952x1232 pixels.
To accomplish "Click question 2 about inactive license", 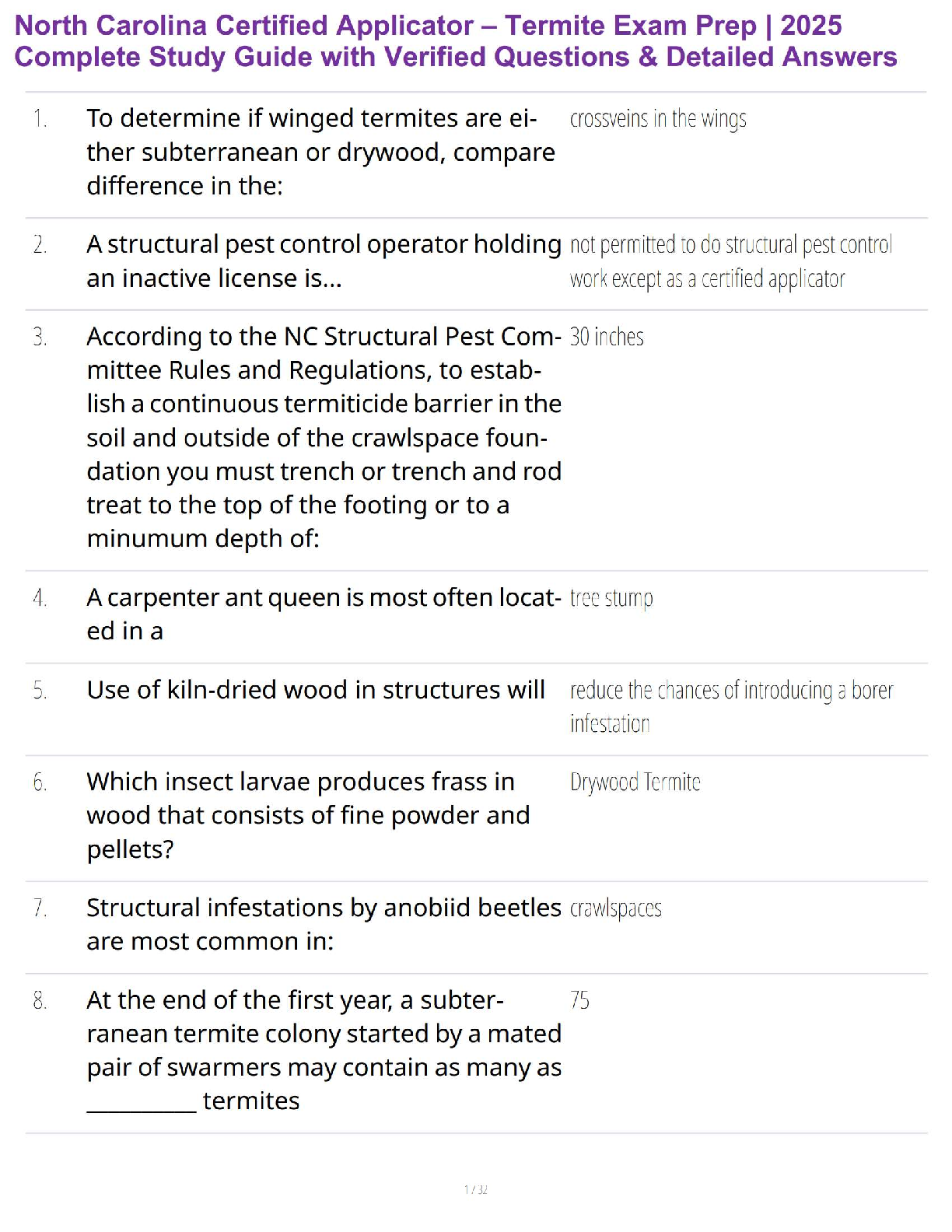I will click(x=323, y=261).
